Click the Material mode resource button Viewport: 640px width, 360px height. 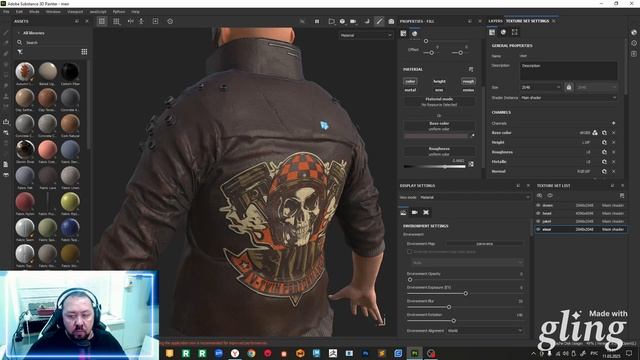point(439,102)
